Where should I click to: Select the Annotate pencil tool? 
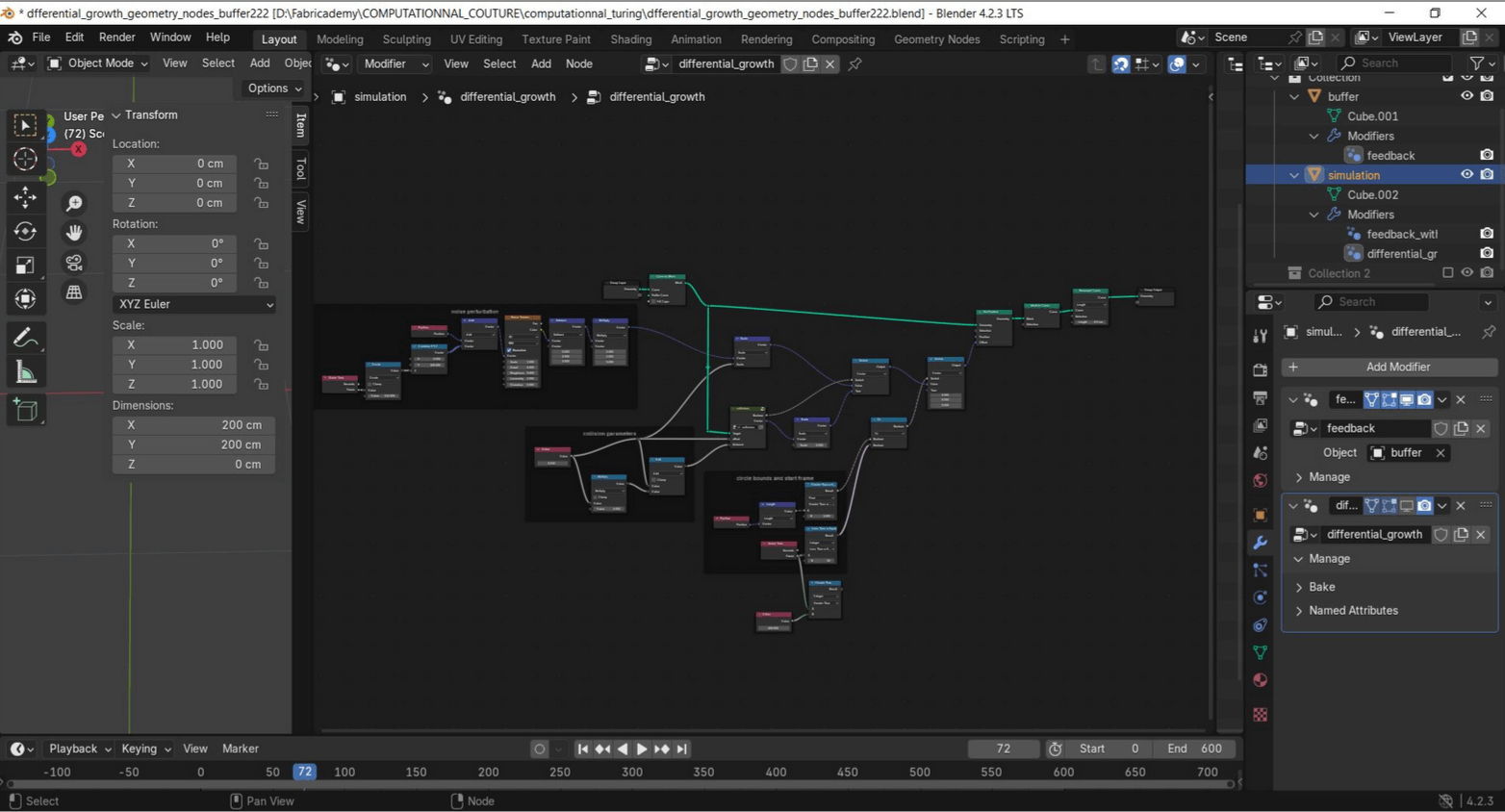point(25,338)
